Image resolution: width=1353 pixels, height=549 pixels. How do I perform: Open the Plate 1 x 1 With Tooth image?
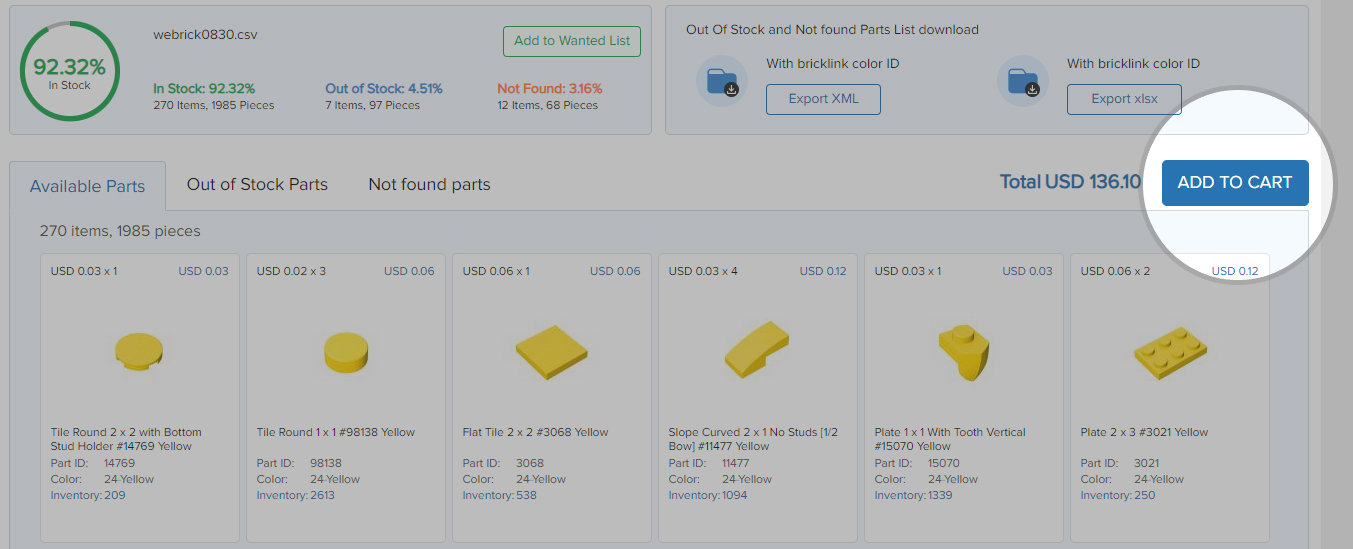click(x=963, y=352)
